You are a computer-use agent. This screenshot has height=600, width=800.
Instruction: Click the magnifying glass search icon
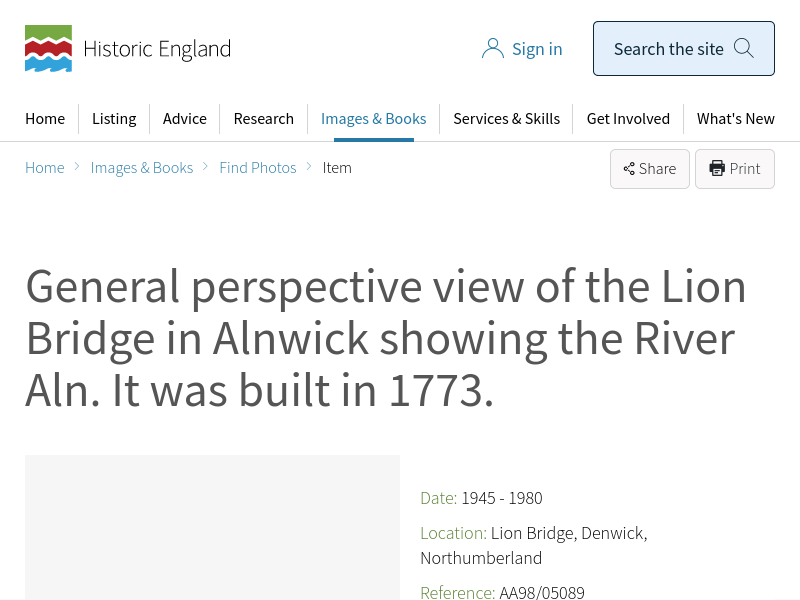743,48
